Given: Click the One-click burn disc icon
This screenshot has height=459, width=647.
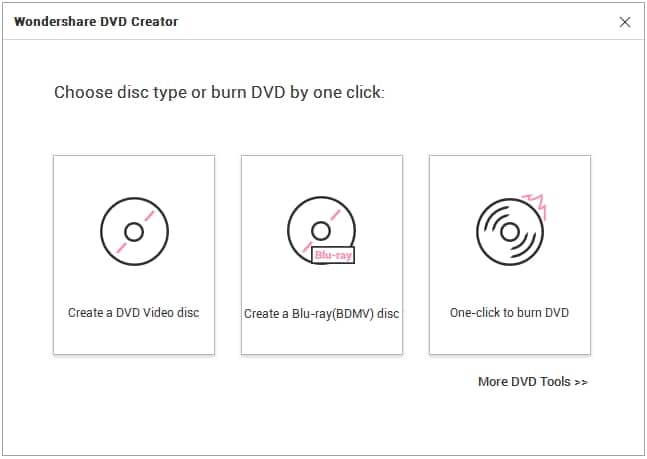Looking at the screenshot, I should 508,231.
